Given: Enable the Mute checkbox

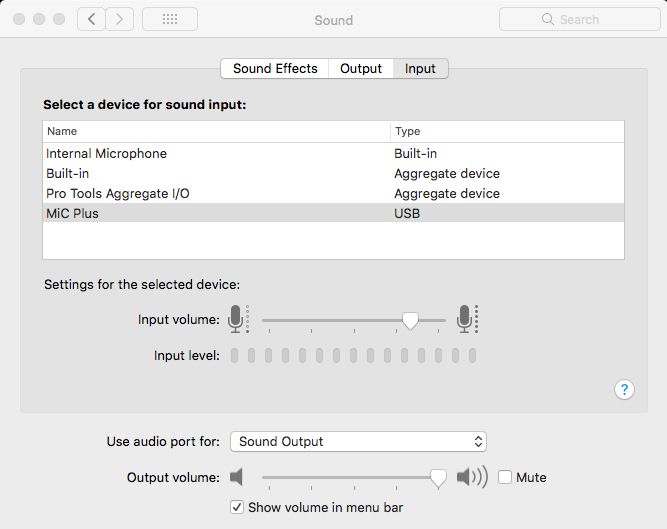Looking at the screenshot, I should tap(505, 477).
